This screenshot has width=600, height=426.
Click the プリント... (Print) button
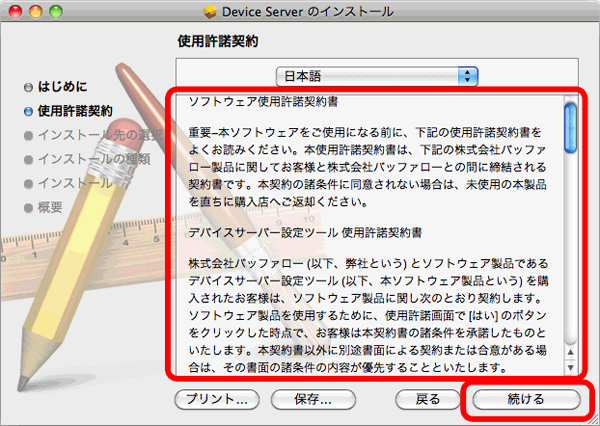(217, 400)
